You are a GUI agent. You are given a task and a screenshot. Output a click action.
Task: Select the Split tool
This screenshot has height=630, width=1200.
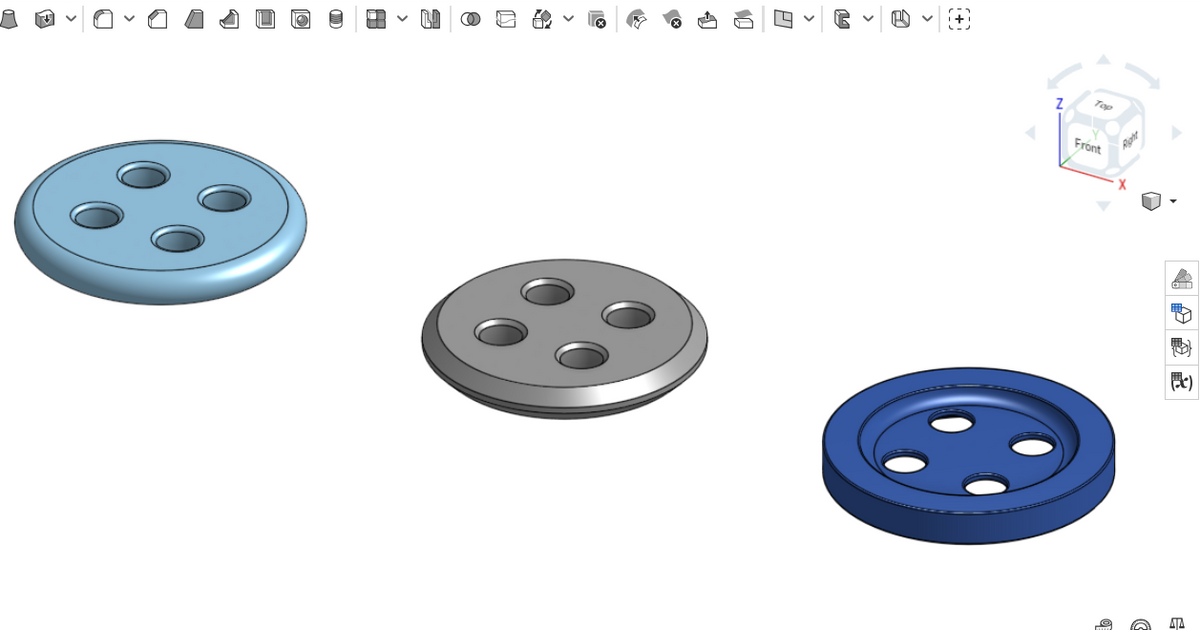point(505,18)
